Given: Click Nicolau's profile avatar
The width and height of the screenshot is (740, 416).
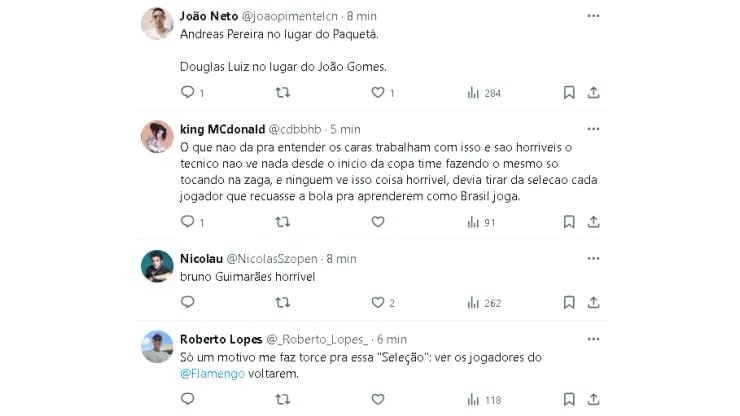Looking at the screenshot, I should tap(157, 265).
